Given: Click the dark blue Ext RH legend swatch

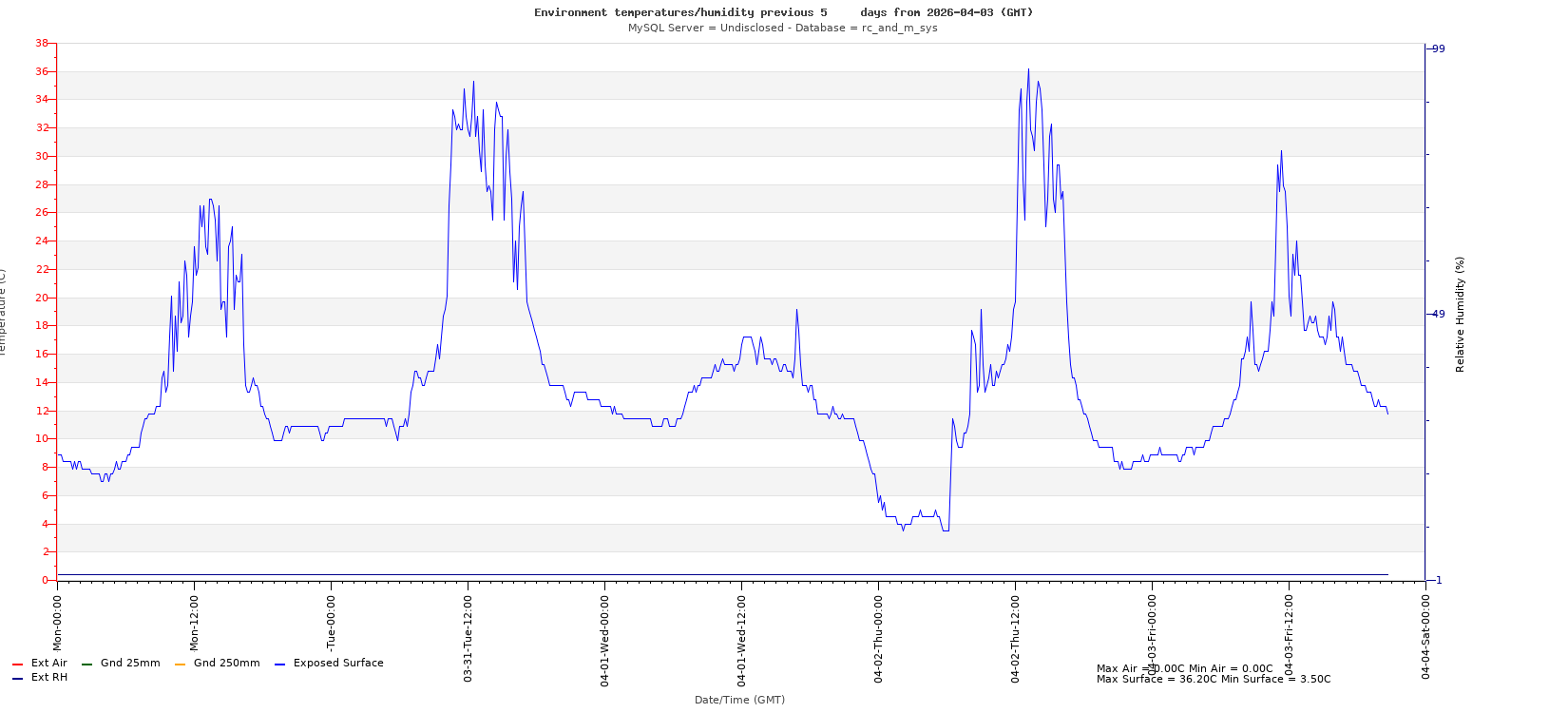Looking at the screenshot, I should tap(17, 679).
